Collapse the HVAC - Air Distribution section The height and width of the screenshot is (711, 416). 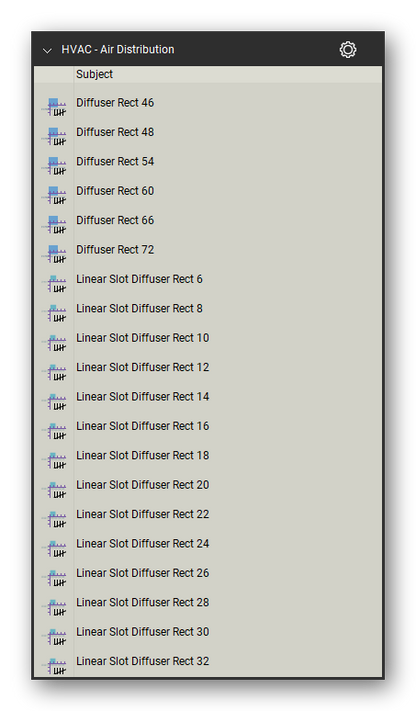click(47, 50)
